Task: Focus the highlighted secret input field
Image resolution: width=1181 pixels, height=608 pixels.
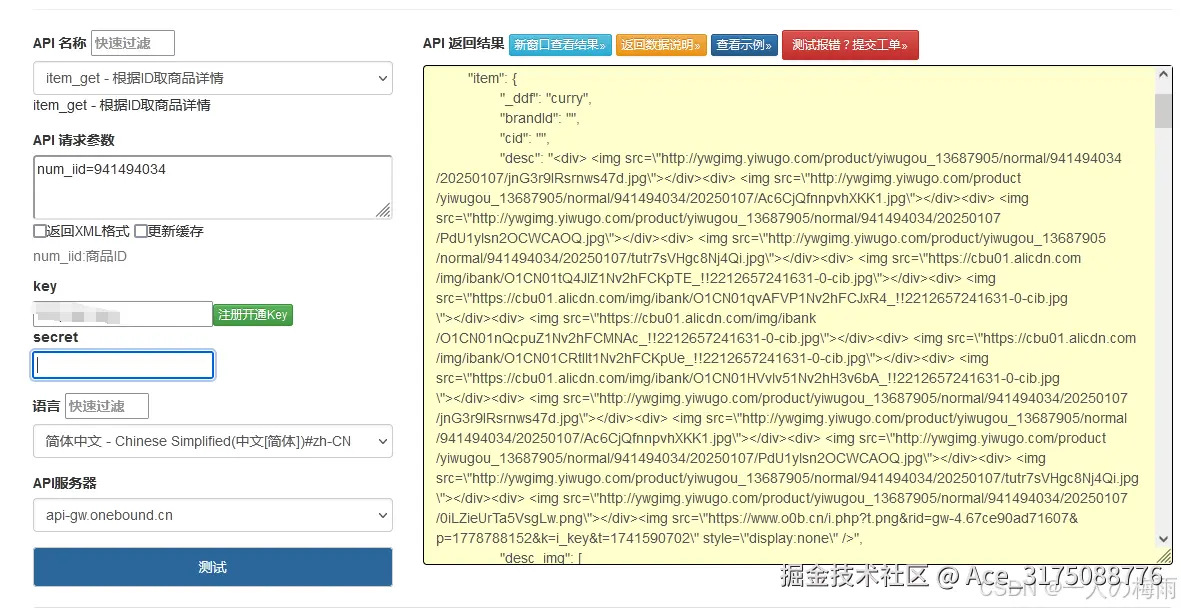Action: coord(122,365)
